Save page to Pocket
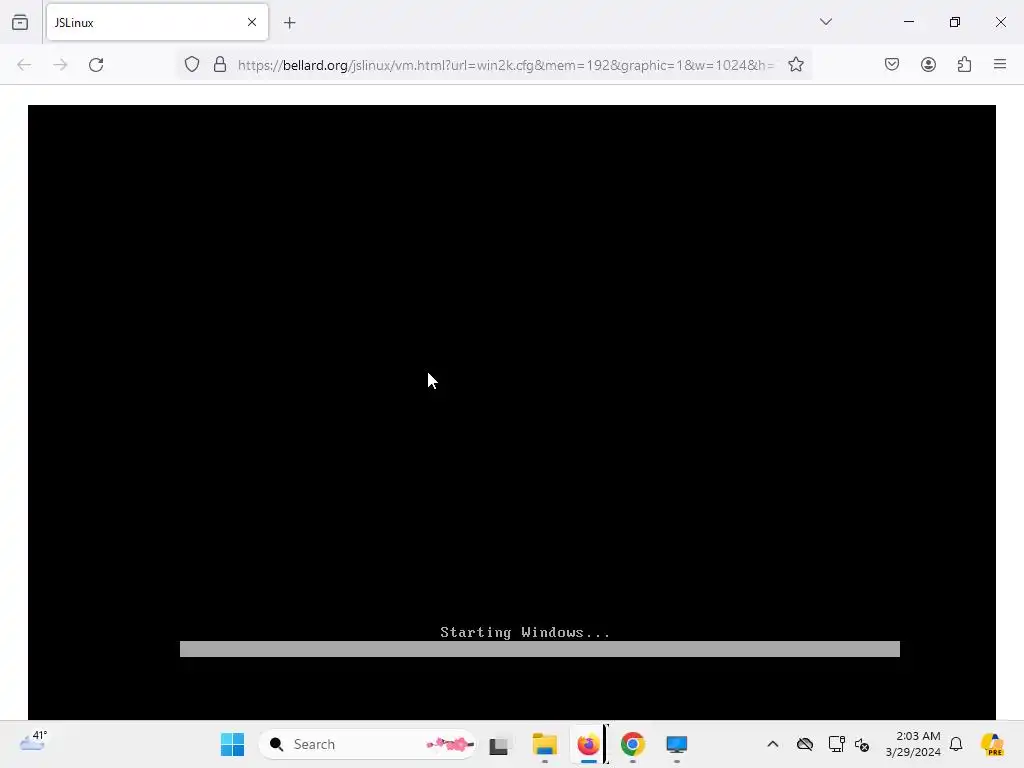The width and height of the screenshot is (1024, 768). point(891,65)
